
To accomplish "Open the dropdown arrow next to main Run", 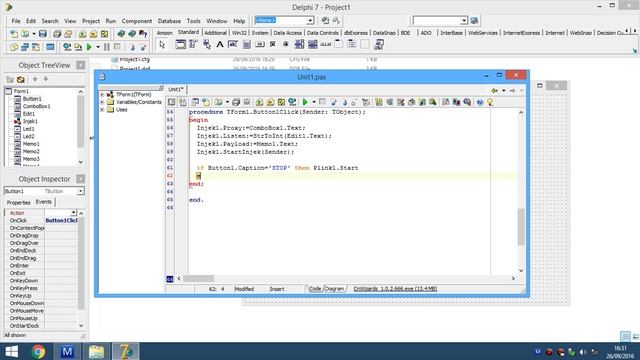I will click(x=98, y=47).
